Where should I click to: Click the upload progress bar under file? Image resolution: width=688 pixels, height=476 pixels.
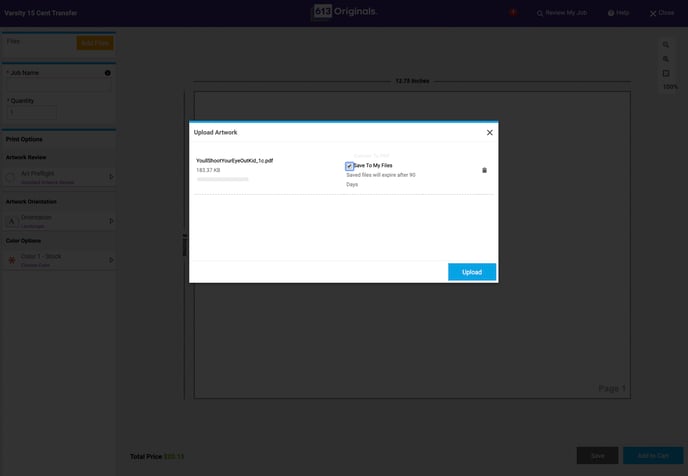(222, 179)
